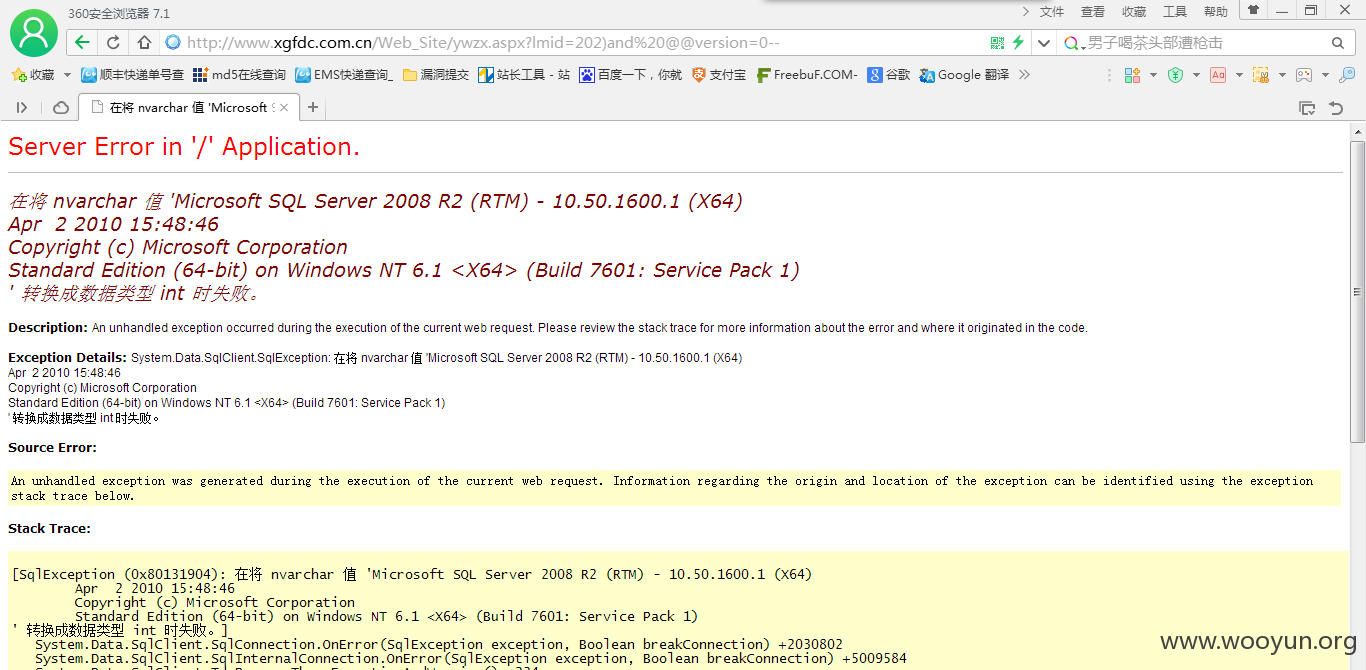Expand dropdown beside extensions grid icon
Viewport: 1366px width, 670px height.
click(x=1153, y=75)
